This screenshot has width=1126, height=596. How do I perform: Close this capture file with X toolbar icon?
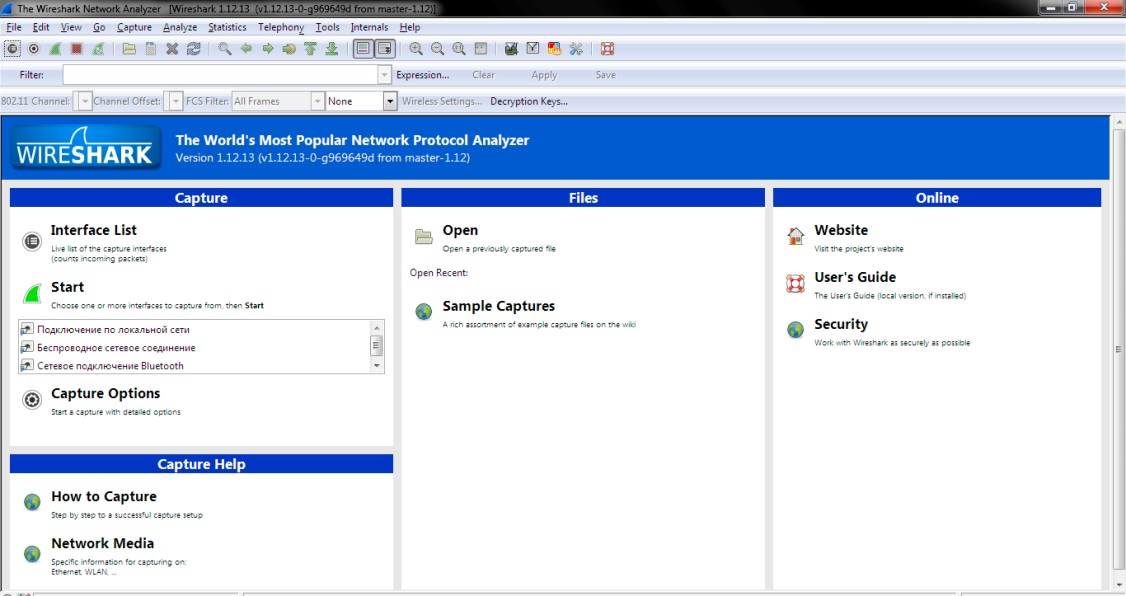coord(172,49)
